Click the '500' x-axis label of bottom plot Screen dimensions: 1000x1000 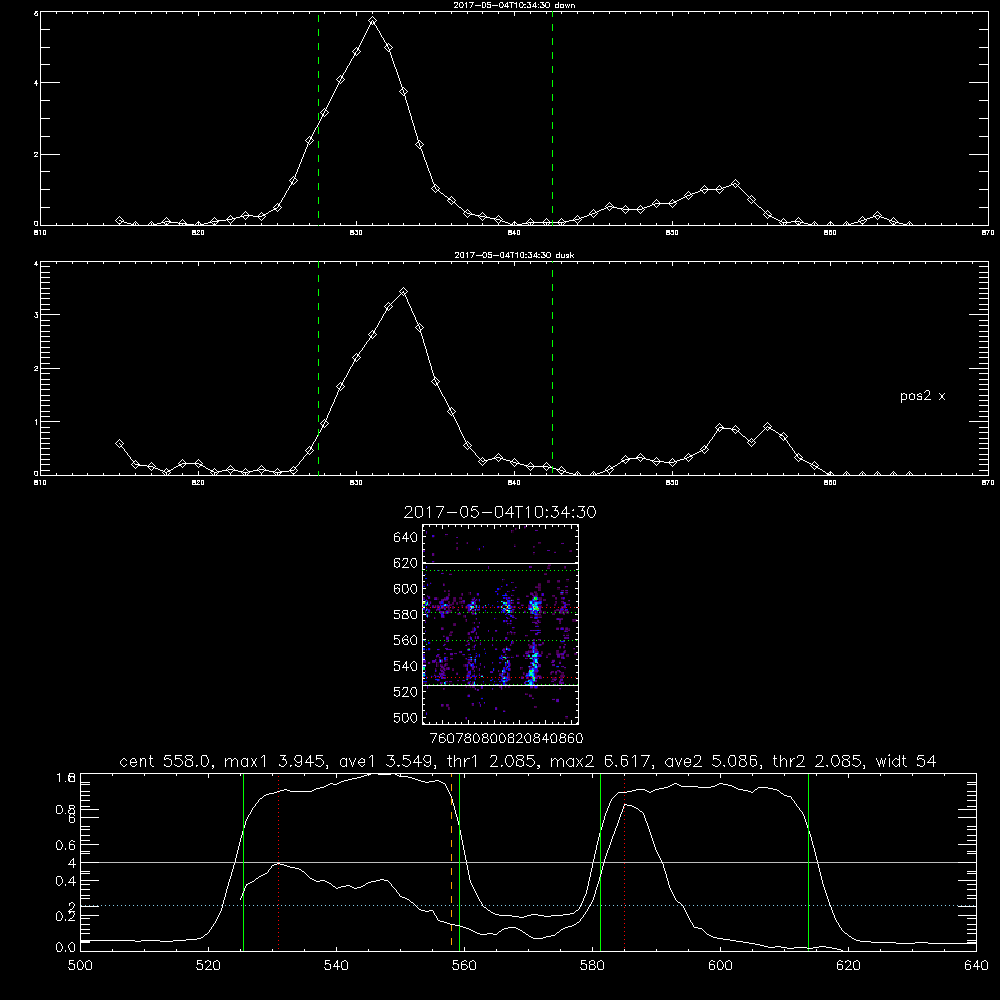[80, 966]
